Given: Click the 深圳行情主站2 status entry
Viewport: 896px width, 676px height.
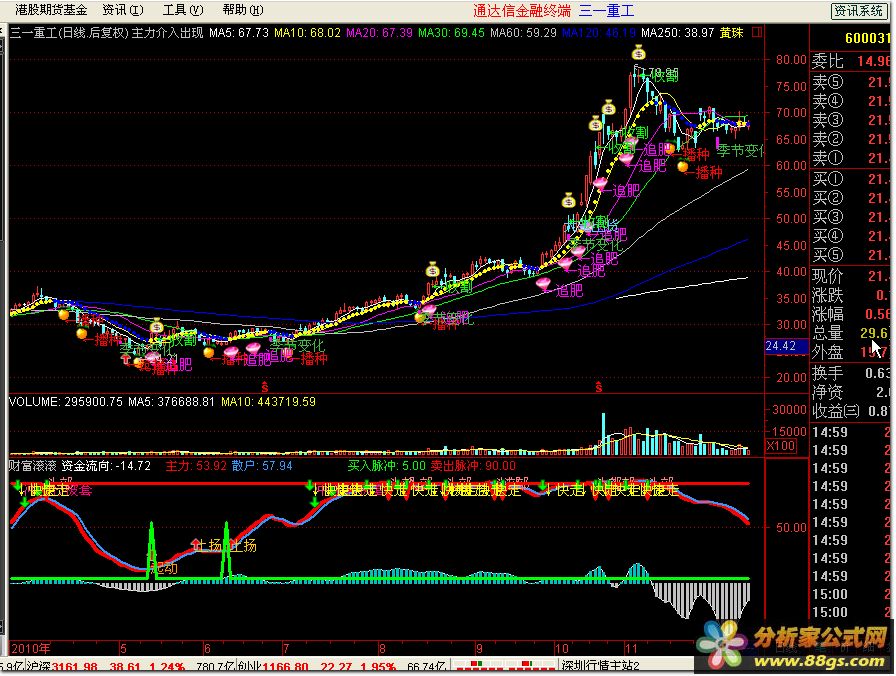Looking at the screenshot, I should (601, 666).
